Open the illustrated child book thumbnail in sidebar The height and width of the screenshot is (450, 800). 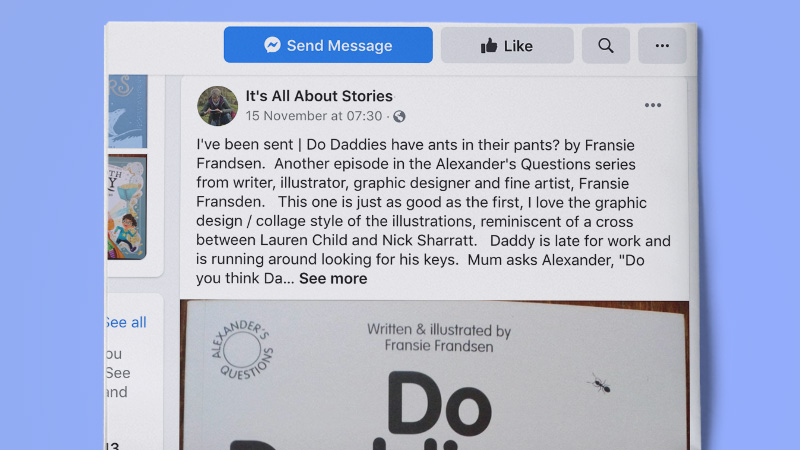coord(127,207)
